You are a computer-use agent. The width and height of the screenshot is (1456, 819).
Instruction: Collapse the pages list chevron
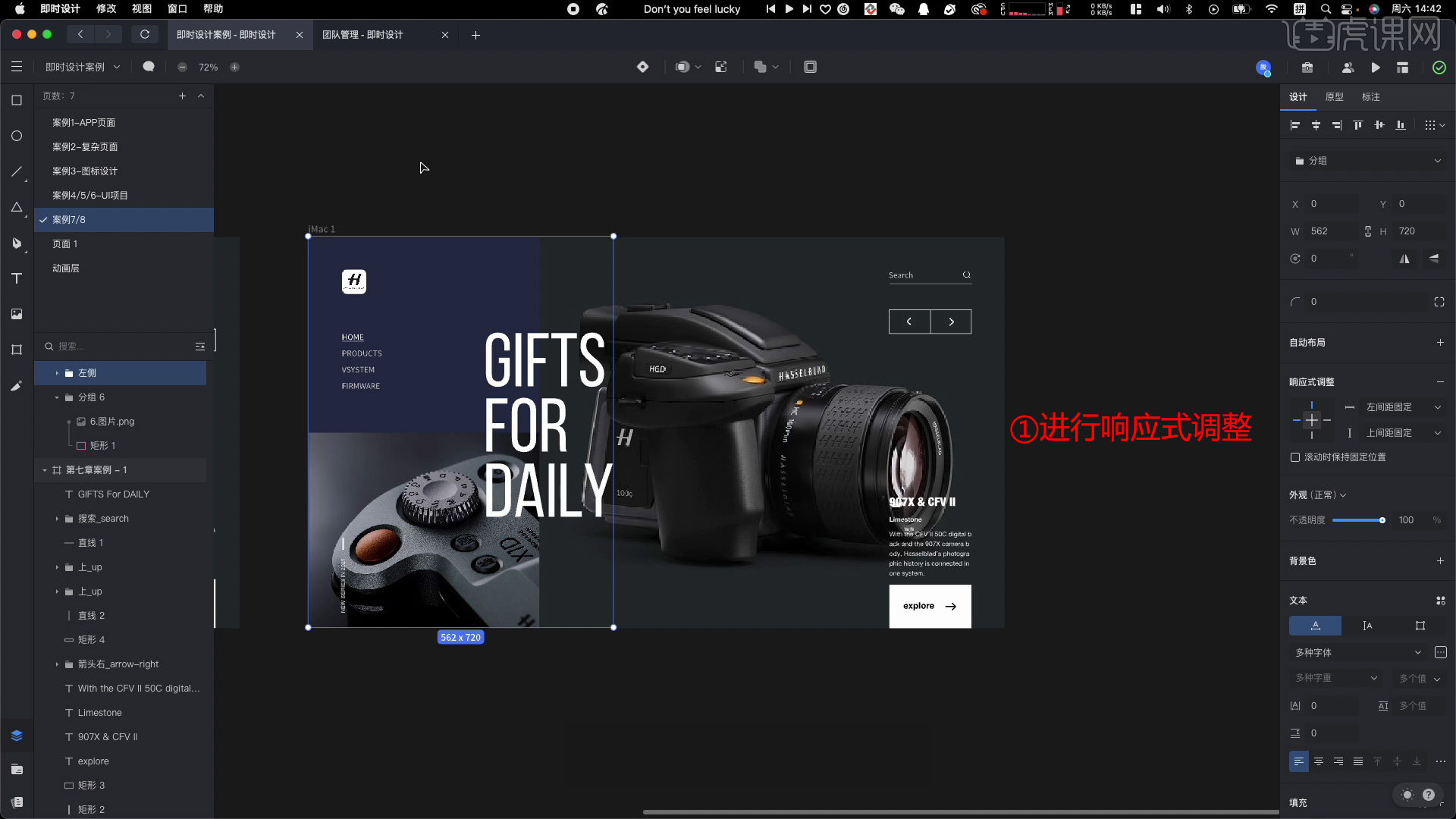pyautogui.click(x=201, y=96)
